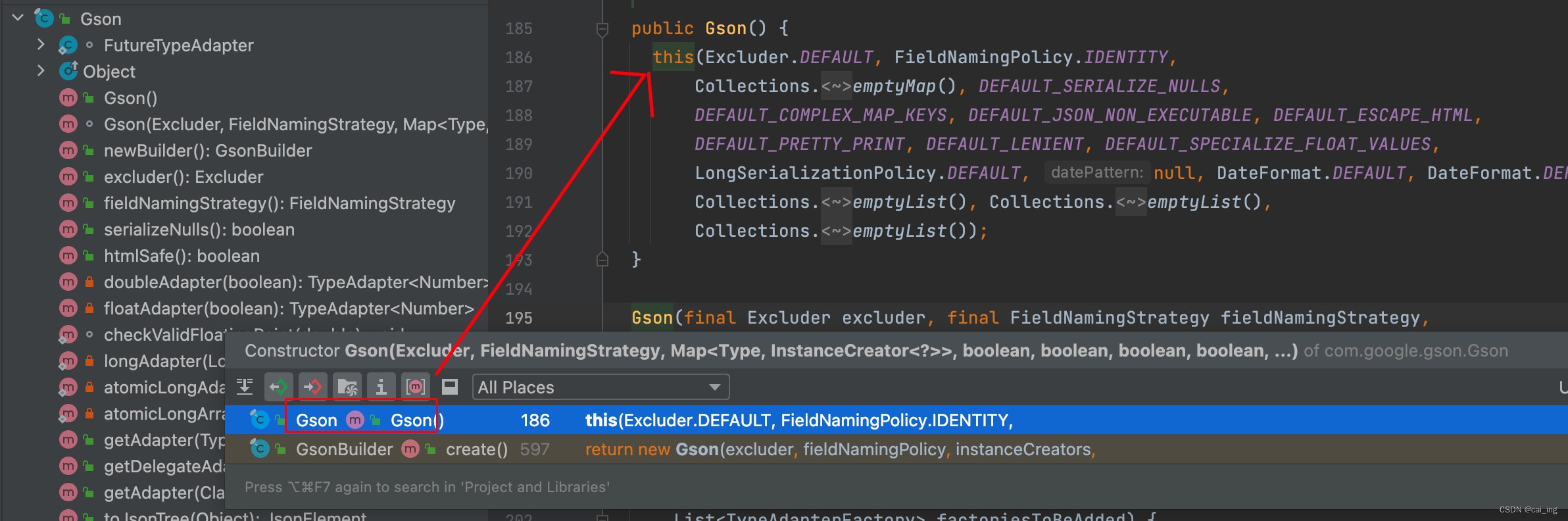This screenshot has height=521, width=1568.
Task: Expand the Object tree node
Action: (41, 70)
